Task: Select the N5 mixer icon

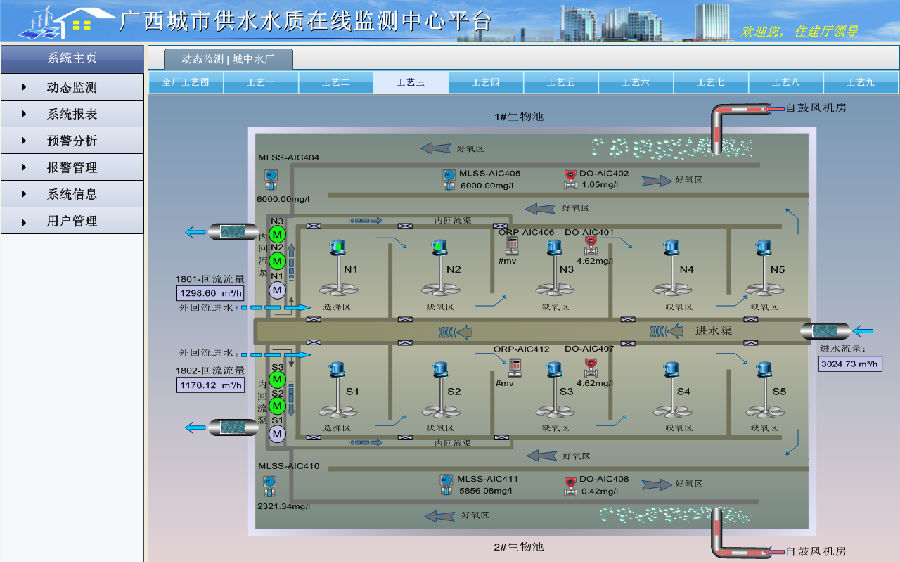Action: tap(763, 268)
